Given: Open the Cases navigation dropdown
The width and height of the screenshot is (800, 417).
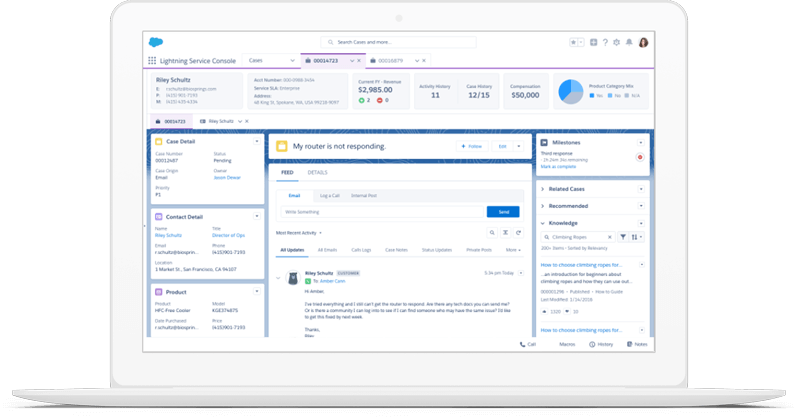Looking at the screenshot, I should click(290, 60).
